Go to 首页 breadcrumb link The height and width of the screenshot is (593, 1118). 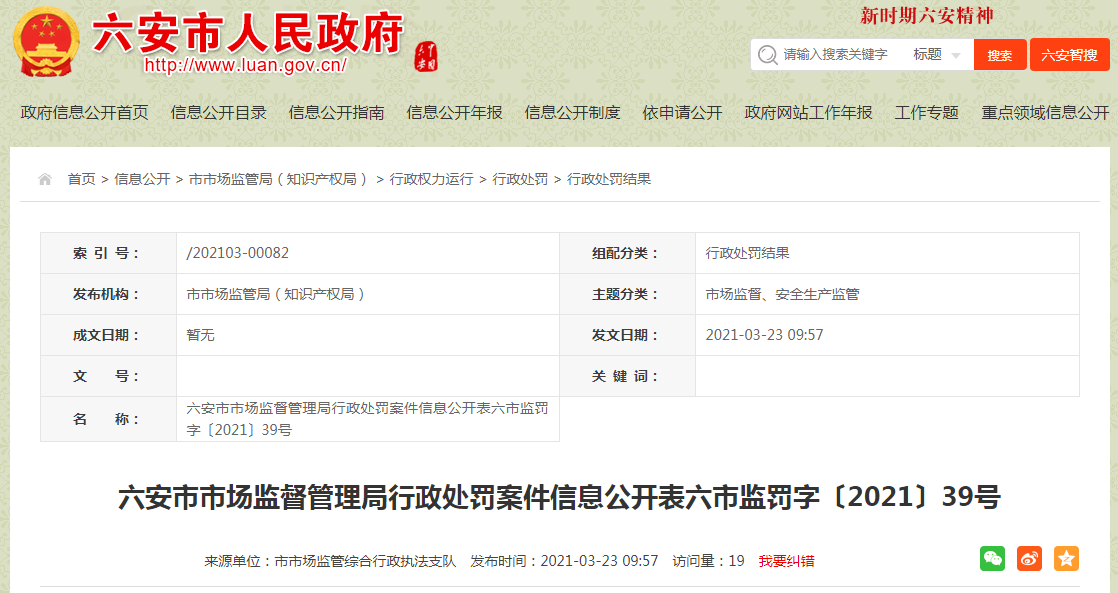tap(81, 179)
